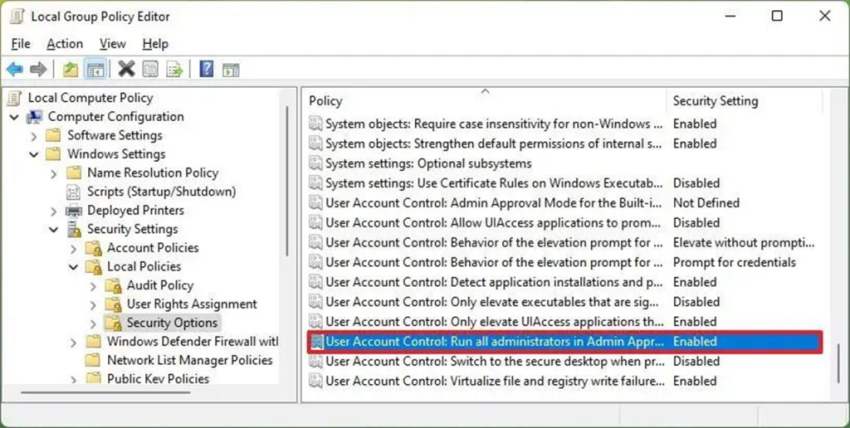Select Audit Policy in the tree

coord(159,285)
